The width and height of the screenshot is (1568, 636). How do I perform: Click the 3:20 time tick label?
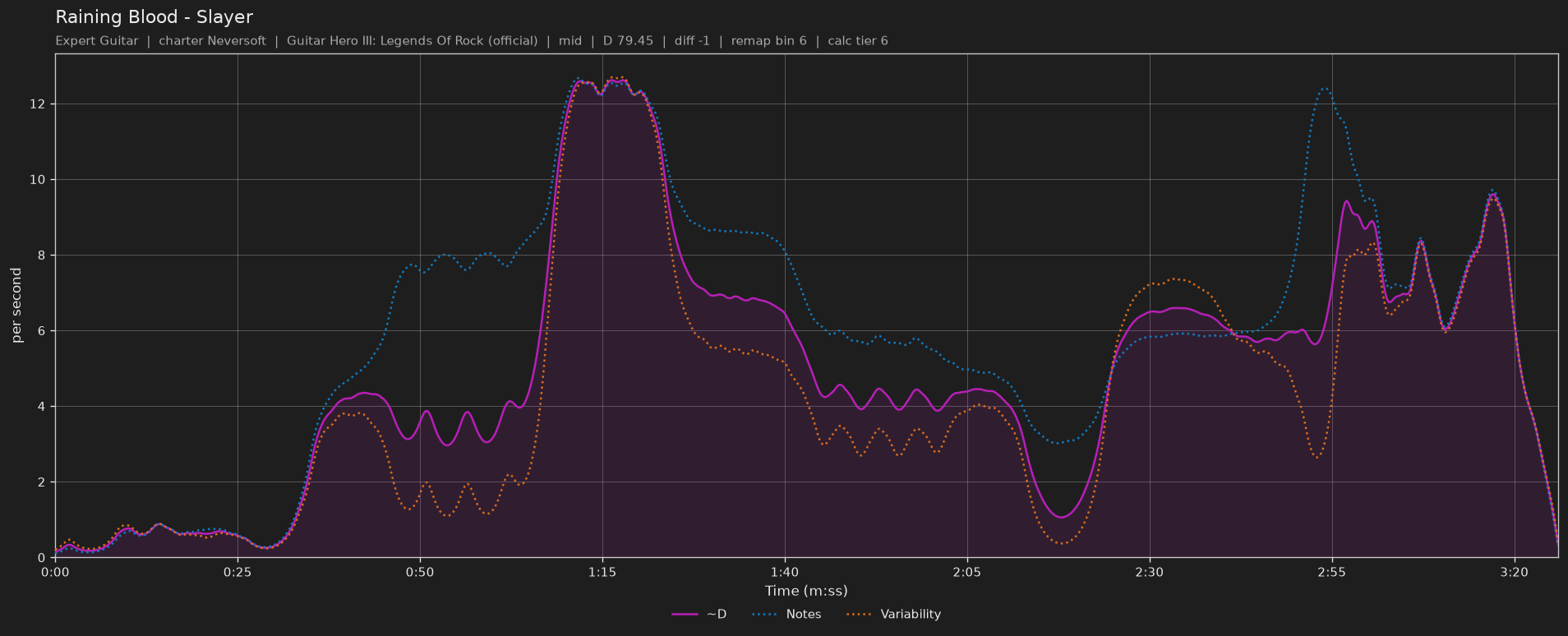tap(1515, 572)
